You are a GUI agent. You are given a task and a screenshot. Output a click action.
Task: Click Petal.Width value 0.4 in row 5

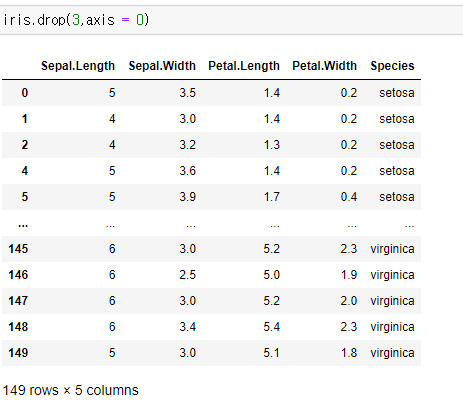pyautogui.click(x=349, y=197)
